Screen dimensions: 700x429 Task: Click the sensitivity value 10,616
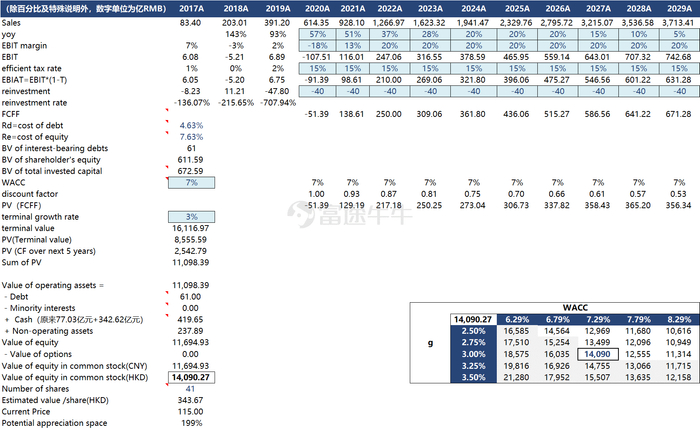679,331
